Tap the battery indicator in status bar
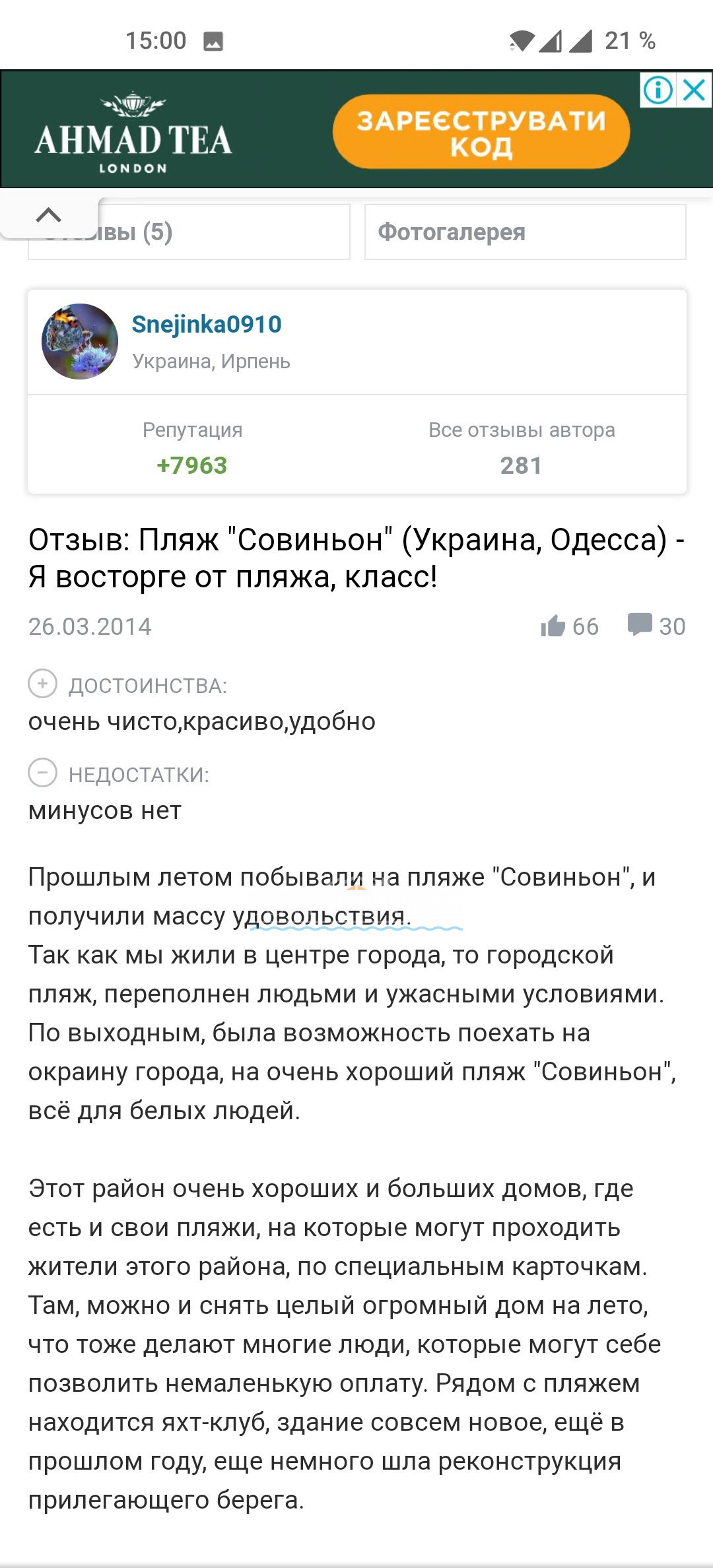The width and height of the screenshot is (713, 1568). tap(630, 41)
